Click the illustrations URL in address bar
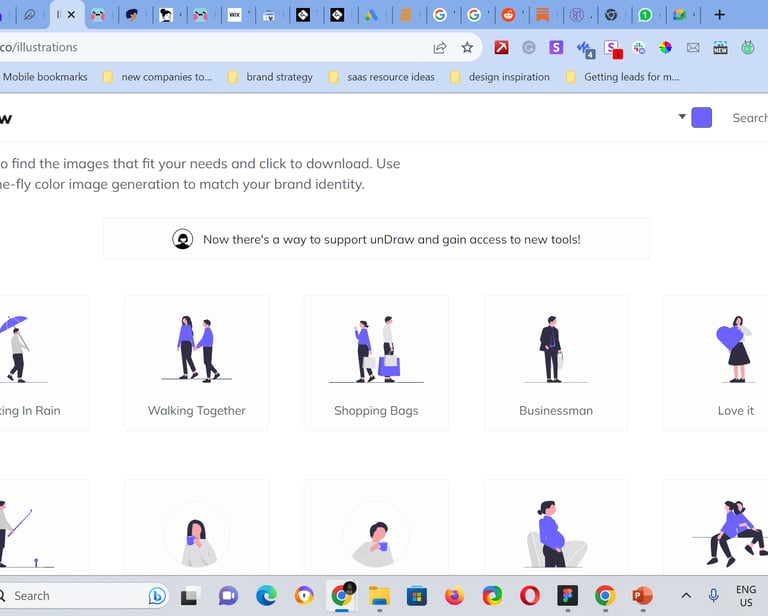 tap(39, 47)
